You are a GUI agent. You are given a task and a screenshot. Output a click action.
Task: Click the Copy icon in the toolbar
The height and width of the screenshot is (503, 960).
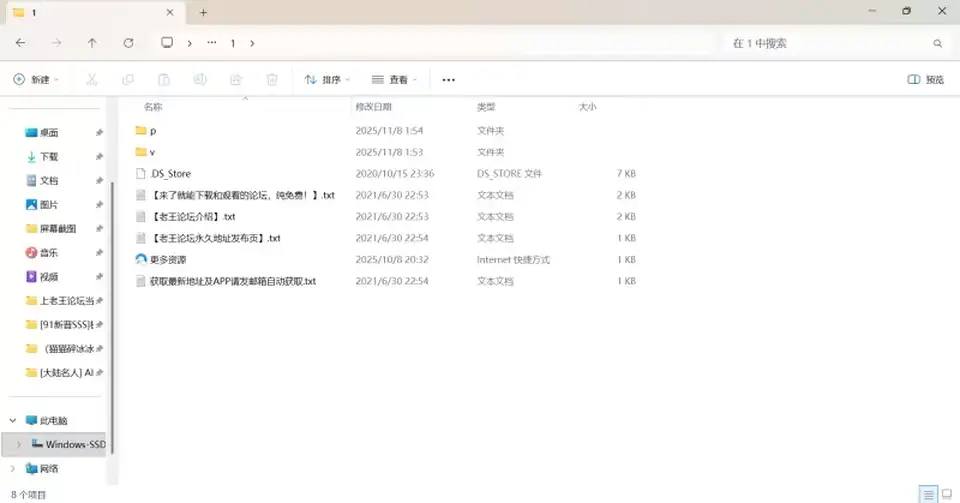tap(128, 80)
